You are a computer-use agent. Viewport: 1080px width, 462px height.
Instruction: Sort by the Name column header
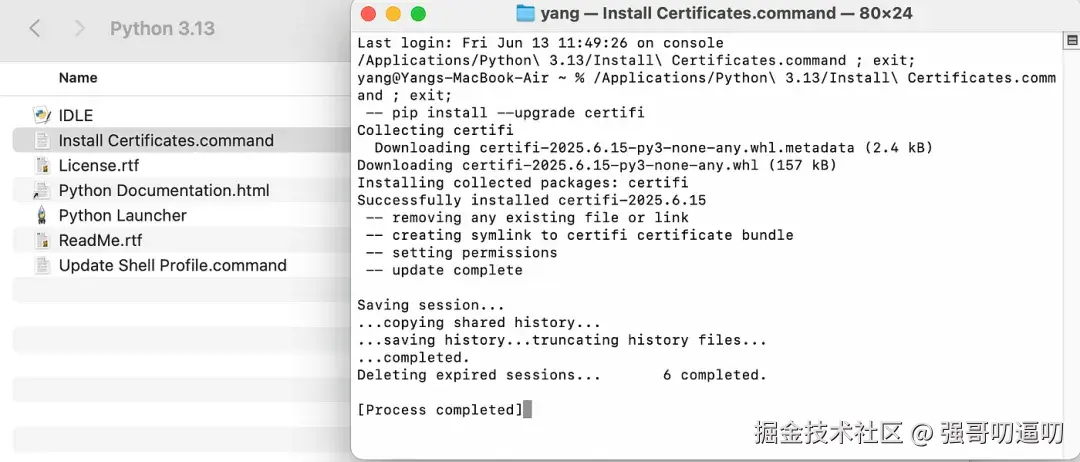78,78
